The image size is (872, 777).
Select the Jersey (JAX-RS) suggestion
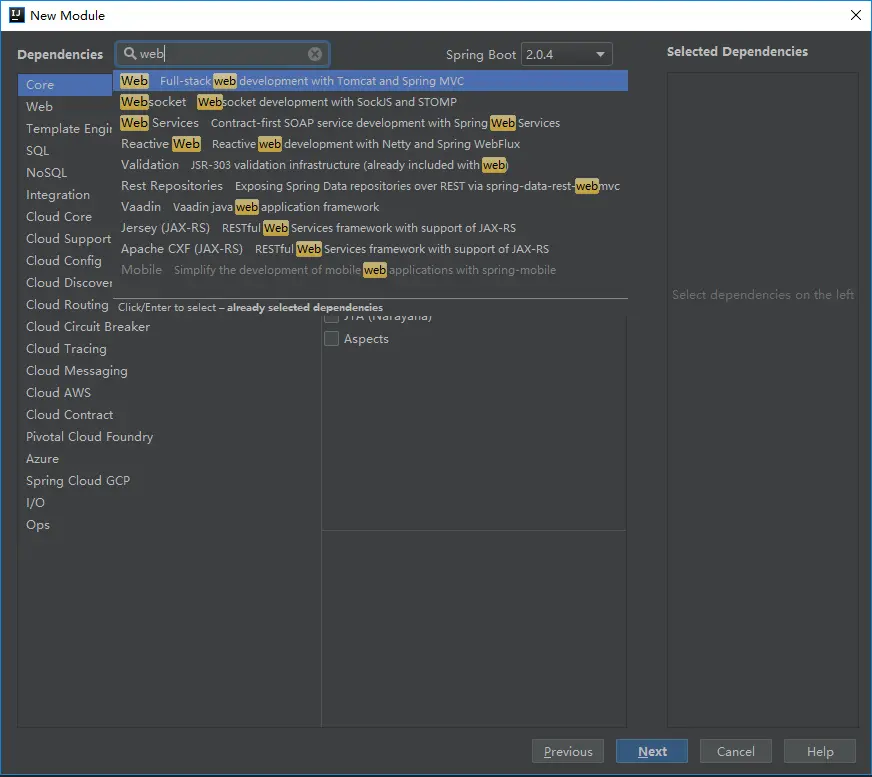click(x=370, y=228)
